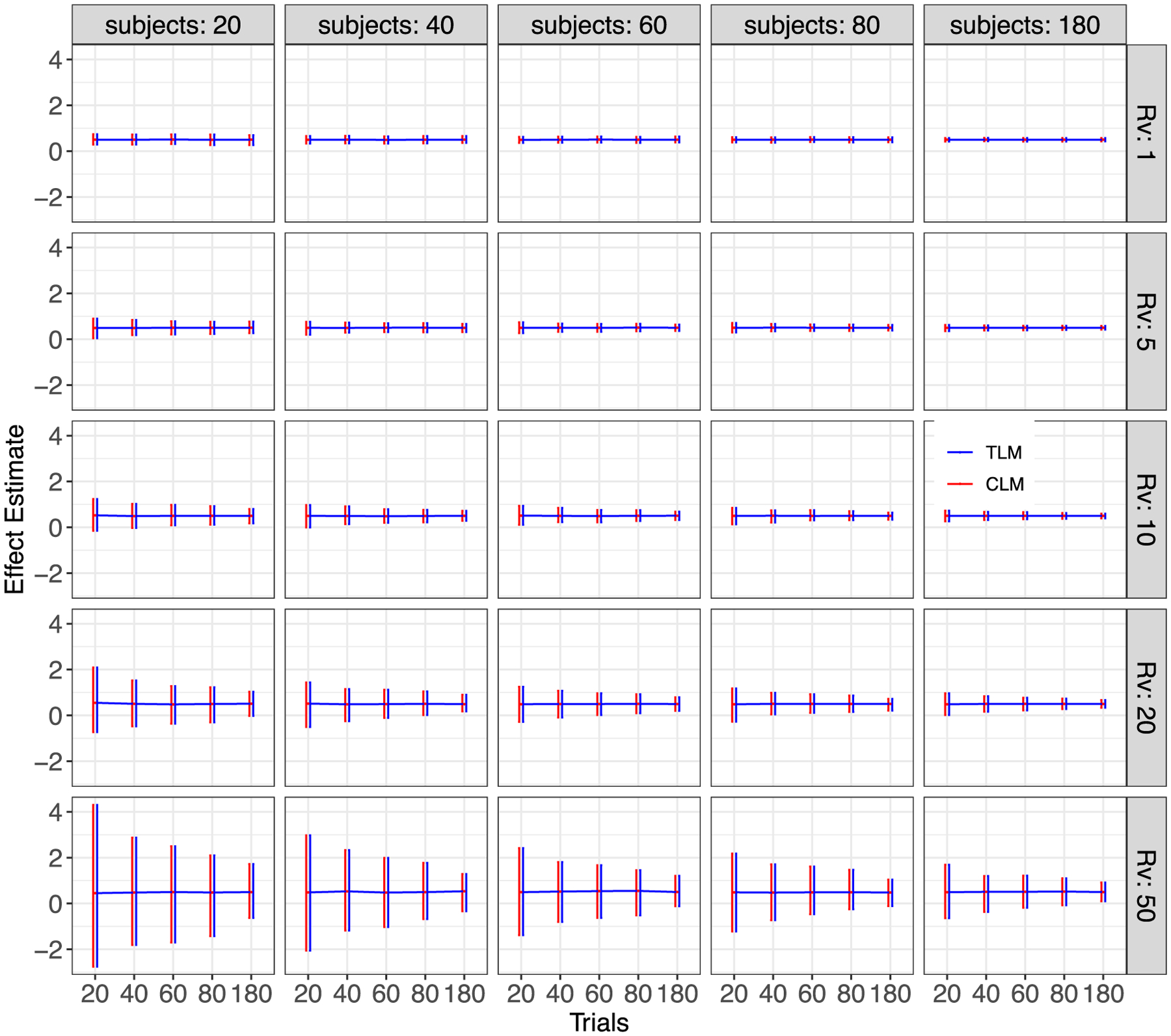Click the x-axis tick label 20 under the subjects: 180 column
This screenshot has height=1036, width=1171.
(947, 994)
